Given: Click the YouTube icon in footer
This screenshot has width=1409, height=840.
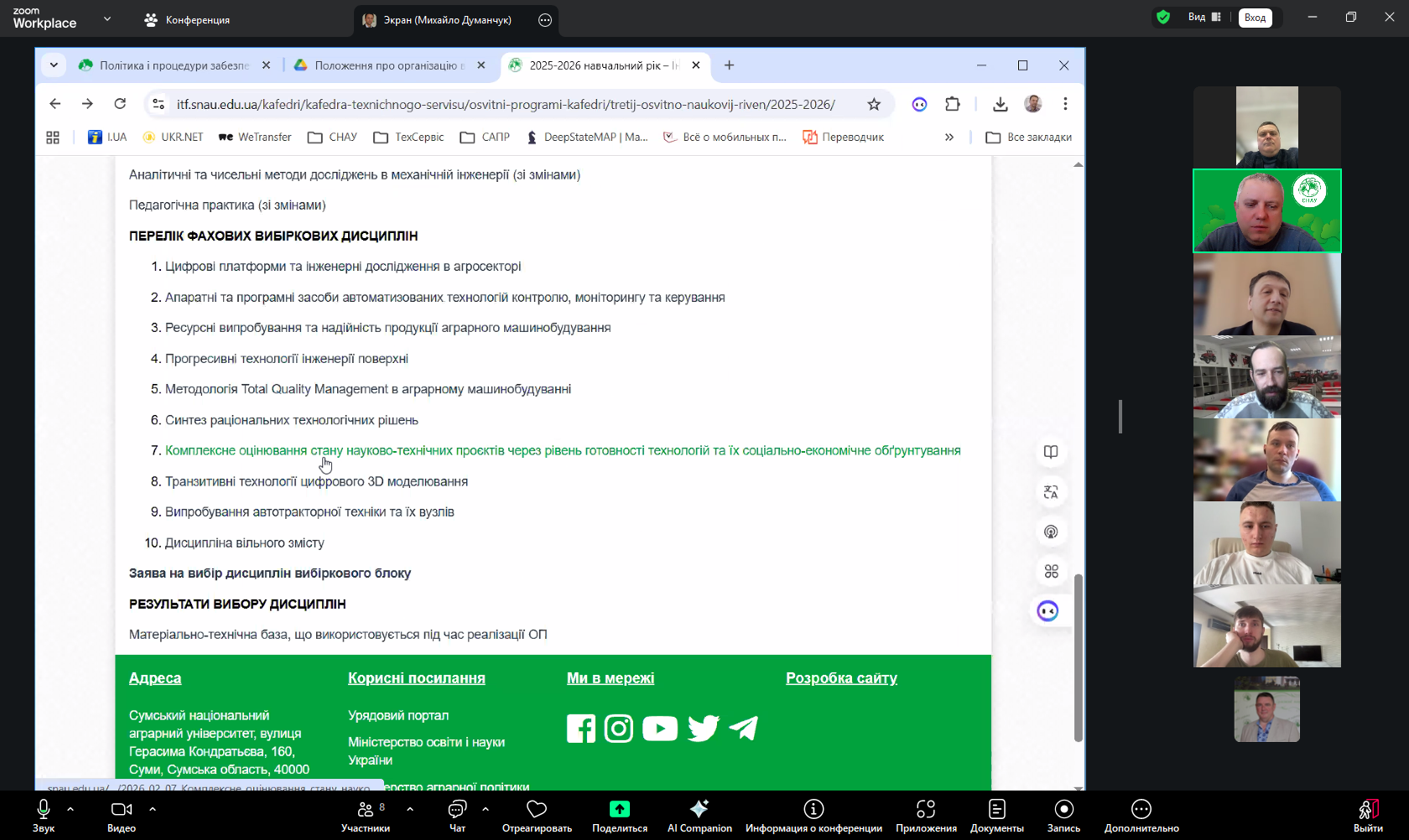Looking at the screenshot, I should pos(660,729).
